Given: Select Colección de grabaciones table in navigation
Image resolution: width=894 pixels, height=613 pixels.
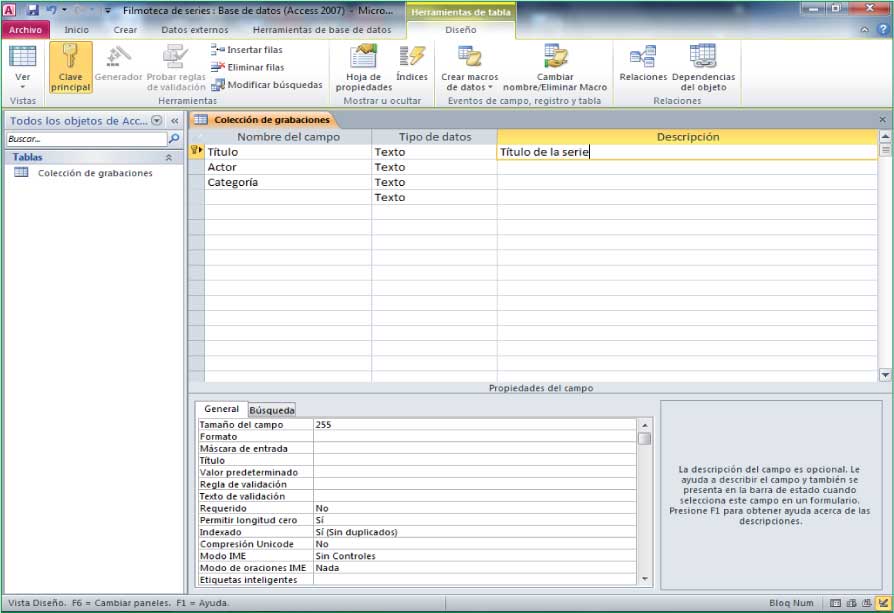Looking at the screenshot, I should click(94, 173).
